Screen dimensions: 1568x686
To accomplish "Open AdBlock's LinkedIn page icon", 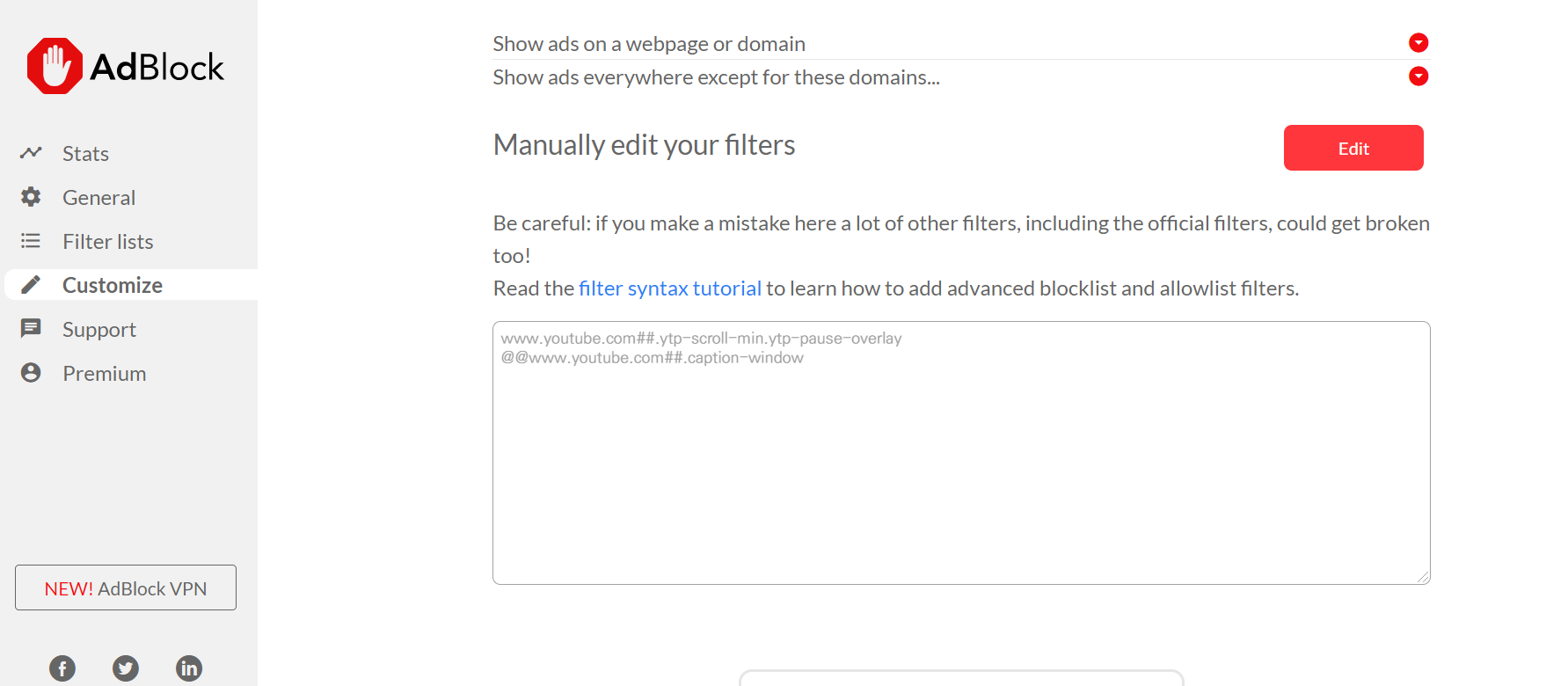I will (189, 668).
